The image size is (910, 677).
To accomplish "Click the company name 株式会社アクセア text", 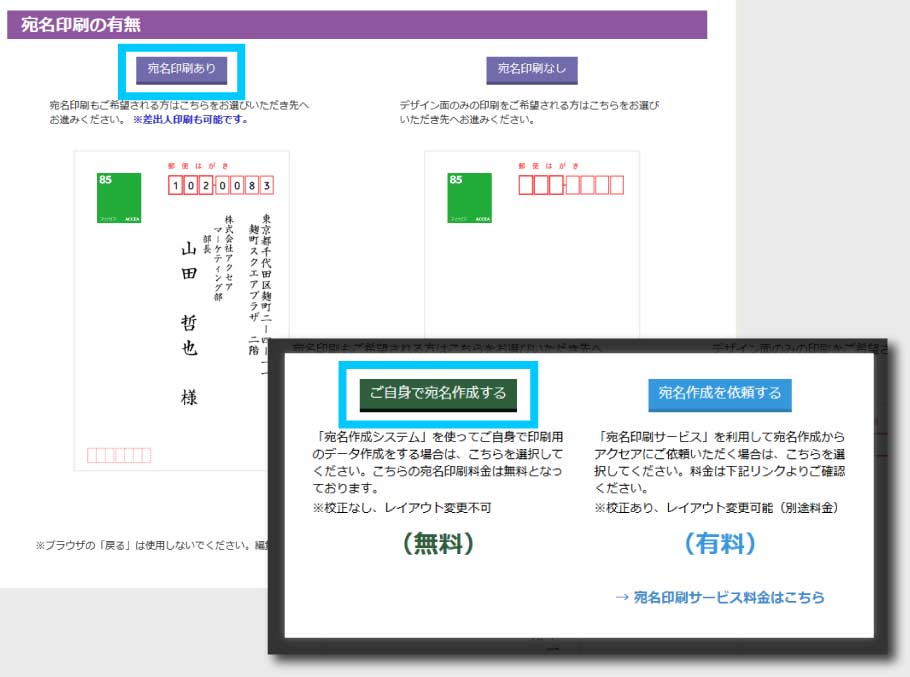I will [228, 245].
